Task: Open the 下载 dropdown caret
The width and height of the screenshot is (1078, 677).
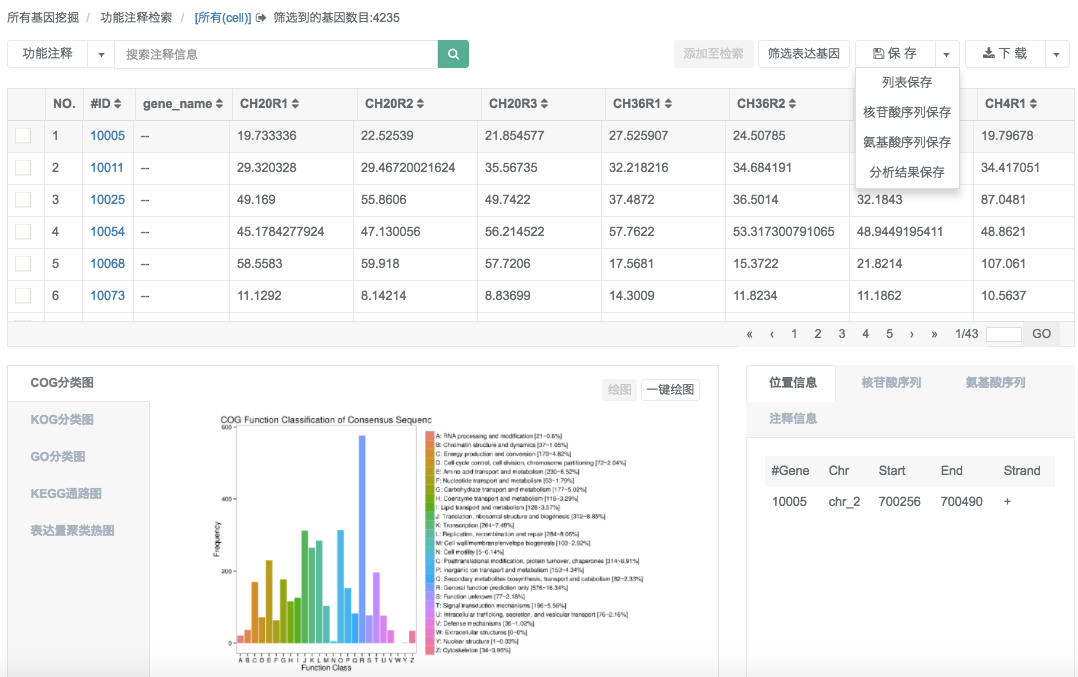Action: pyautogui.click(x=1057, y=54)
